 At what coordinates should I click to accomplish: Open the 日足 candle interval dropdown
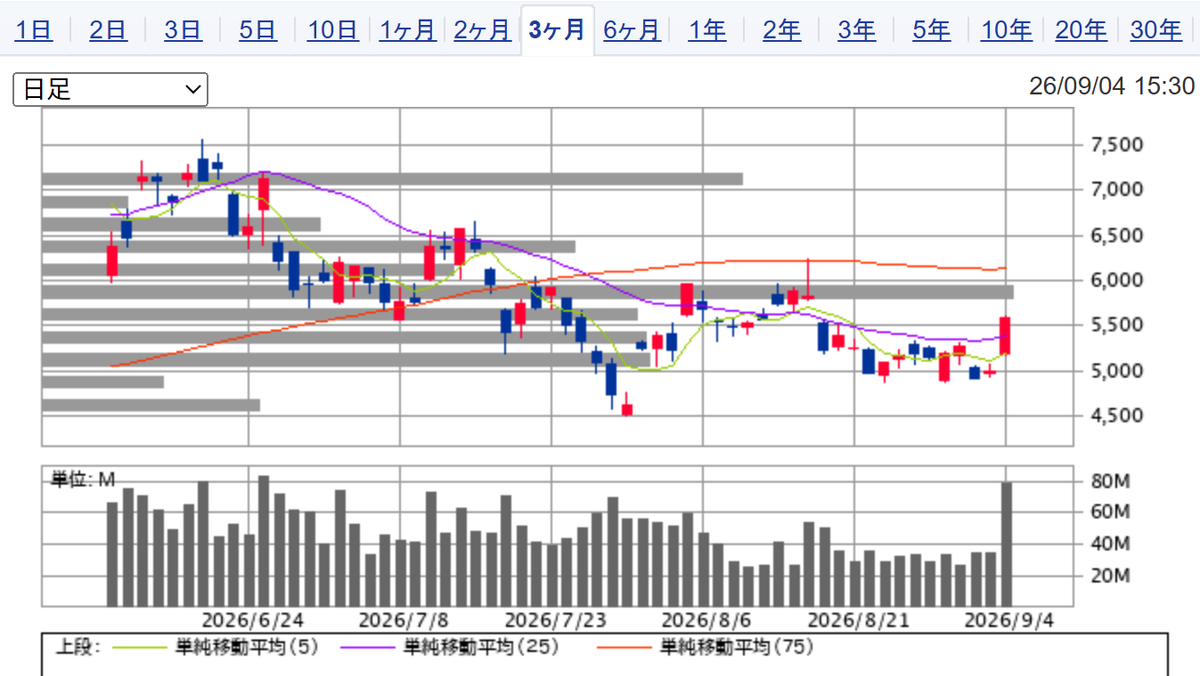(110, 89)
